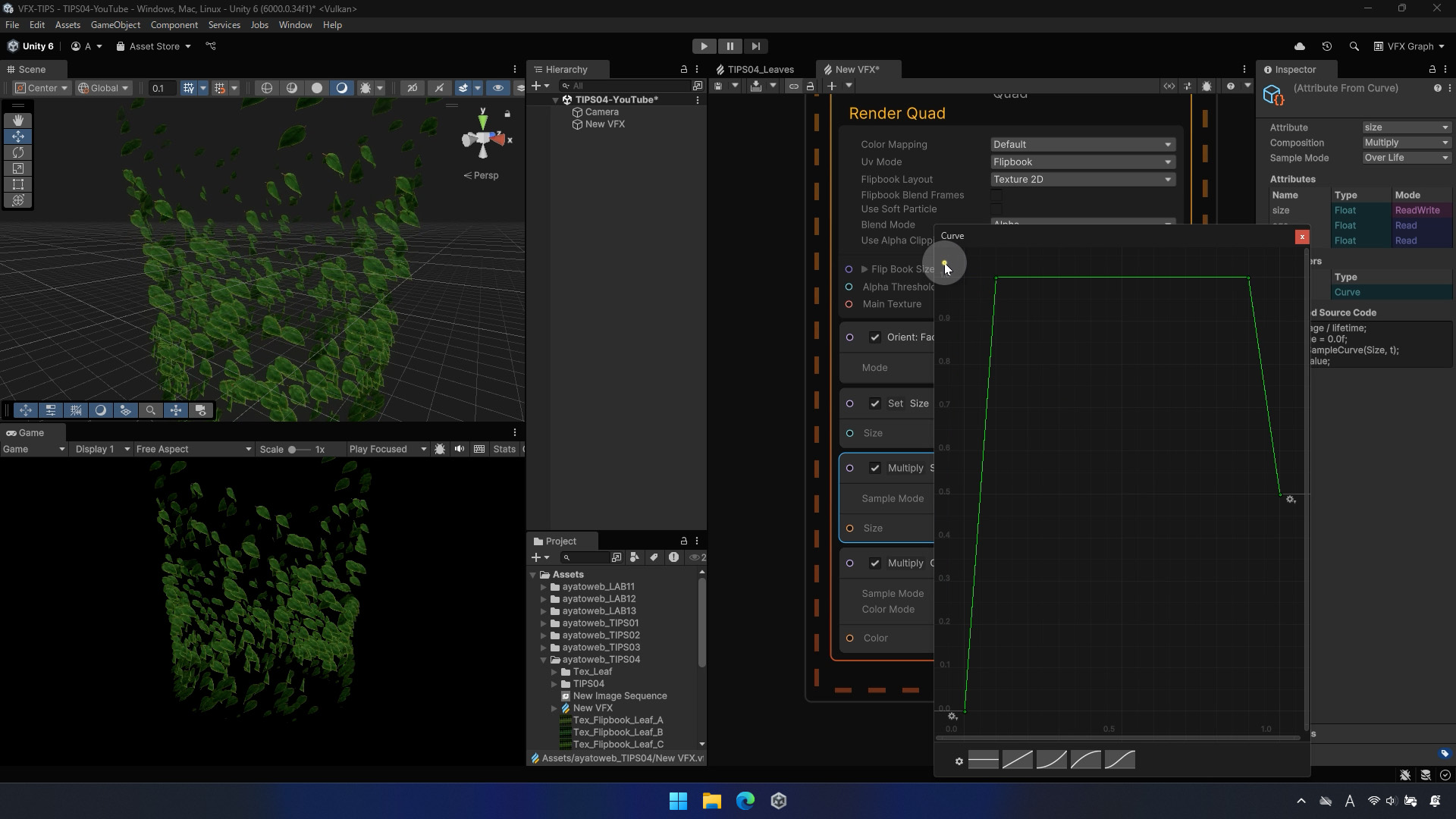The height and width of the screenshot is (819, 1456).
Task: Select the linear ramp curve preset
Action: click(1017, 760)
